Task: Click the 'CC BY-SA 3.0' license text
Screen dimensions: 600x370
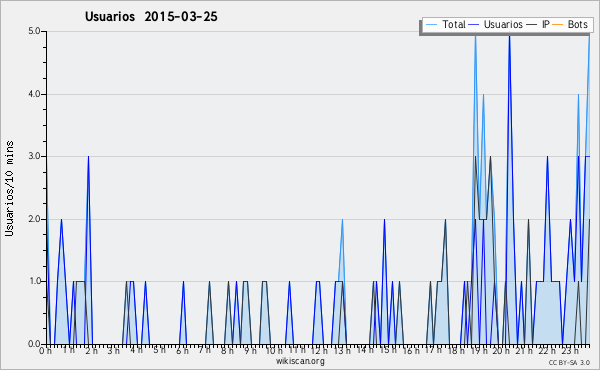Action: point(569,363)
